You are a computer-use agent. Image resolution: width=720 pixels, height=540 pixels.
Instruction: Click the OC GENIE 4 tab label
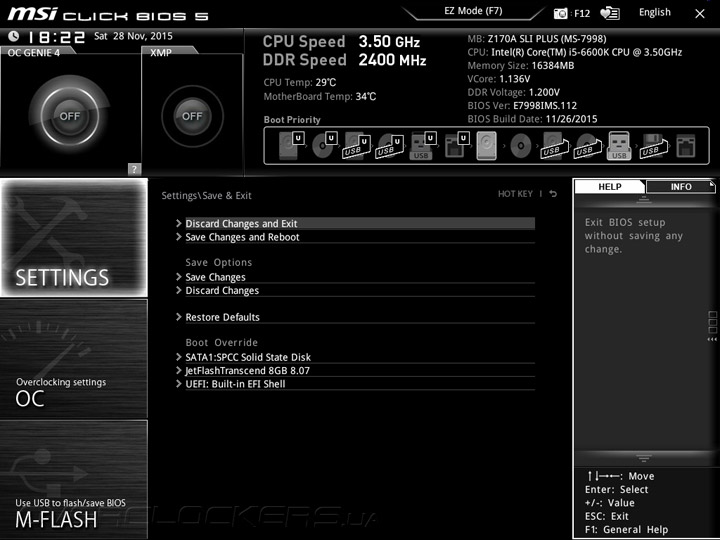(x=34, y=52)
